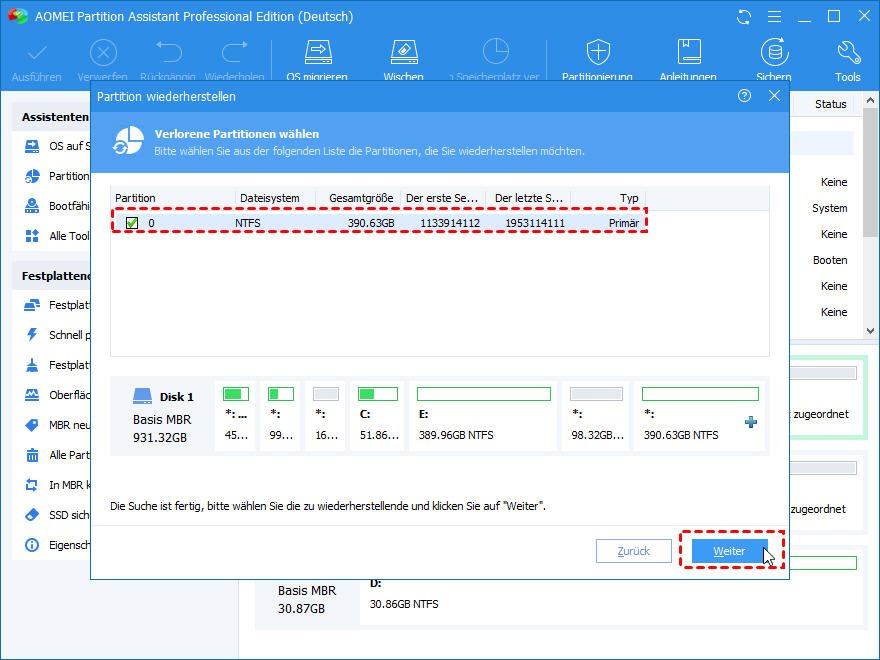The width and height of the screenshot is (880, 660).
Task: Click Alle Tools sidebar icon
Action: 32,236
